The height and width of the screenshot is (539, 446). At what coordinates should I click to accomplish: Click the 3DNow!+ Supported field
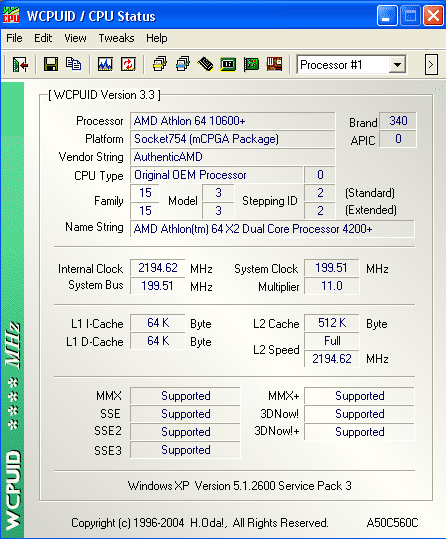tap(359, 432)
